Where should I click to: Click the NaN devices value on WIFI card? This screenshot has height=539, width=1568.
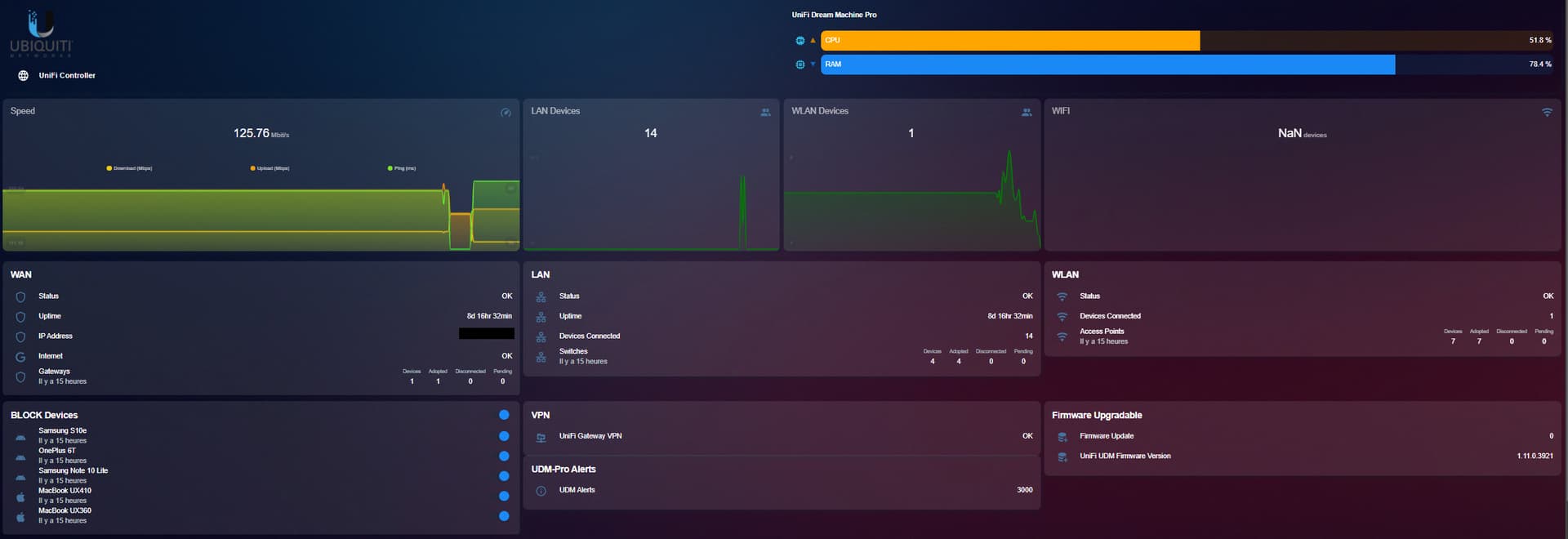click(1302, 134)
